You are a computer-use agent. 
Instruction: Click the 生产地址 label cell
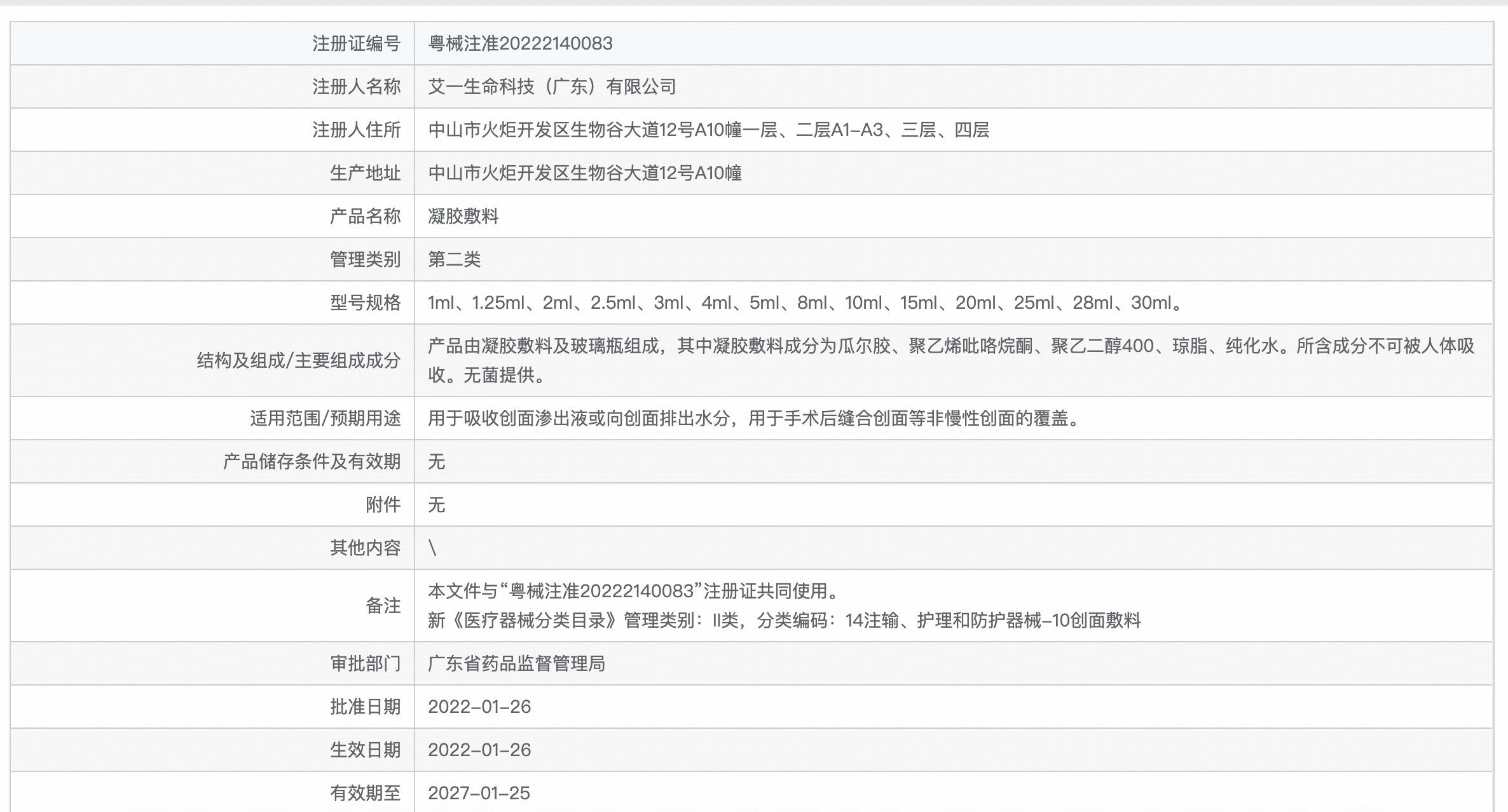[x=365, y=173]
